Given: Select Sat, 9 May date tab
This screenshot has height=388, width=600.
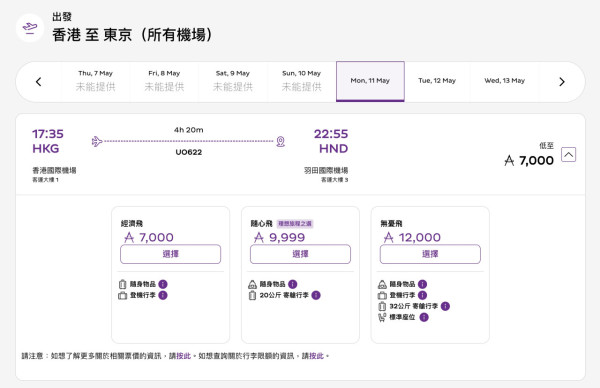Looking at the screenshot, I should [233, 81].
